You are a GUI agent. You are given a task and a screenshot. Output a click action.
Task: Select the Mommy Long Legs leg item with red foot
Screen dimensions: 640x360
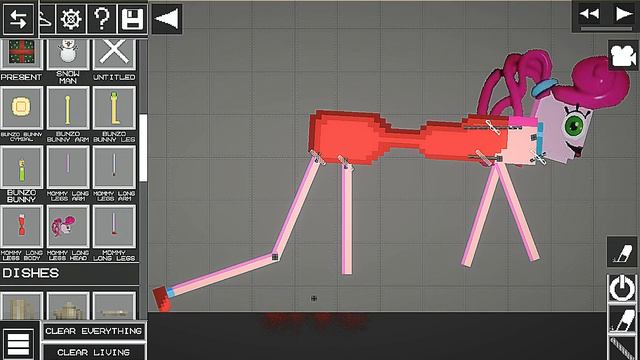click(114, 227)
